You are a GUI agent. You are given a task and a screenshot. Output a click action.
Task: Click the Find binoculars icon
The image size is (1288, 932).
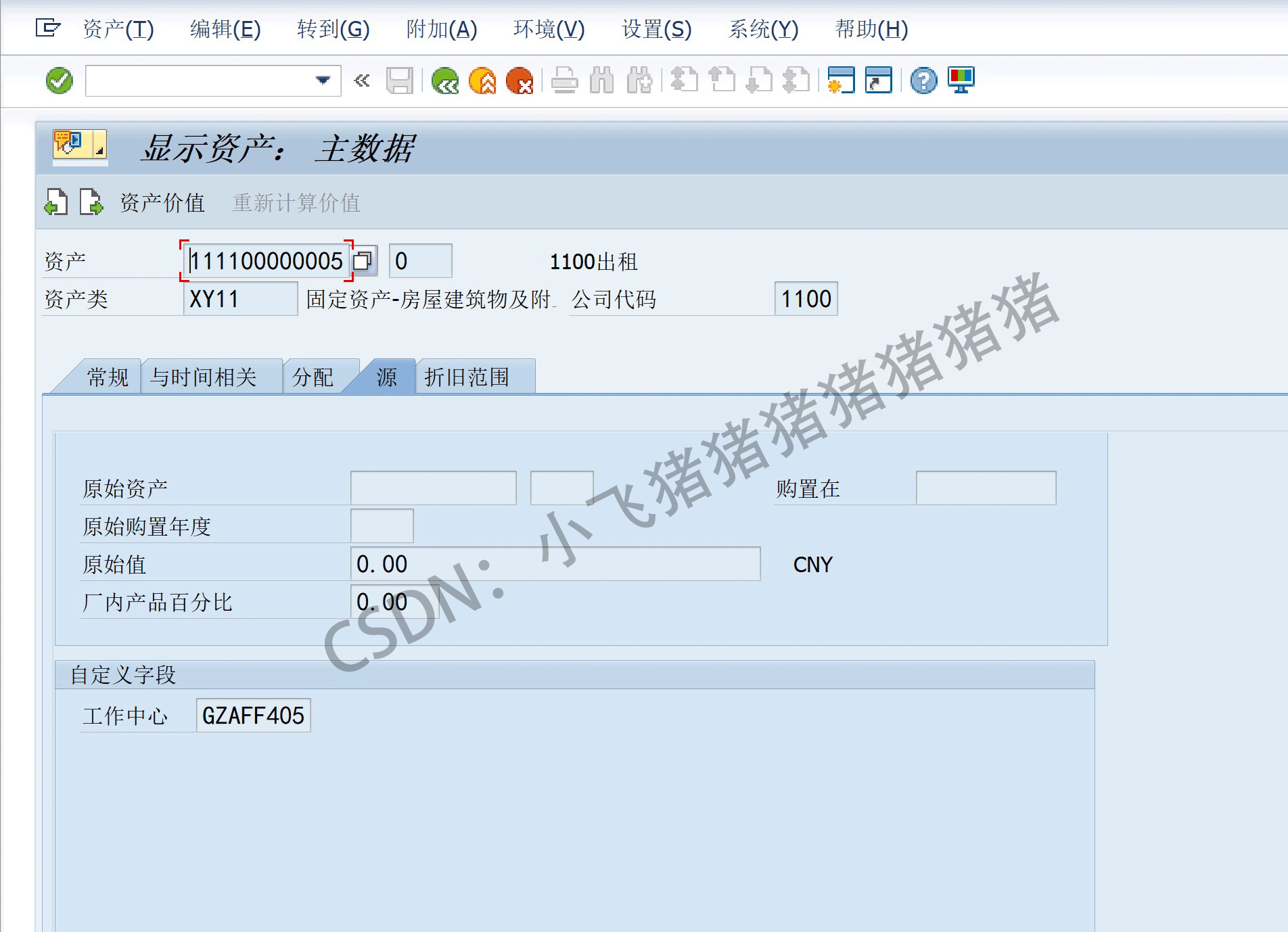(601, 80)
